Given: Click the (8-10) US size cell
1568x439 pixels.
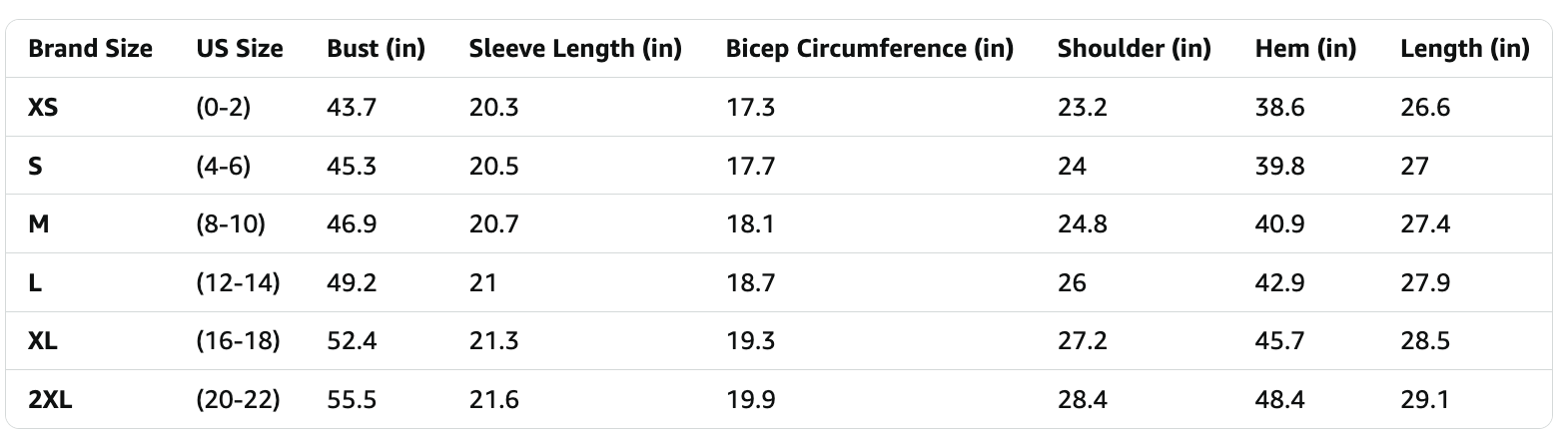Looking at the screenshot, I should 231,224.
